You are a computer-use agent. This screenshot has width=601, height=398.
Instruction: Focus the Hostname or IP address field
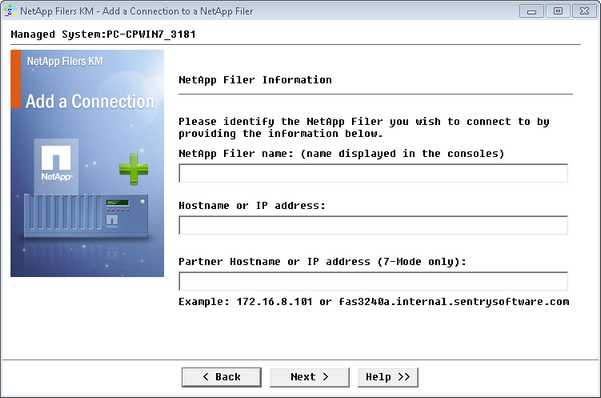(373, 225)
